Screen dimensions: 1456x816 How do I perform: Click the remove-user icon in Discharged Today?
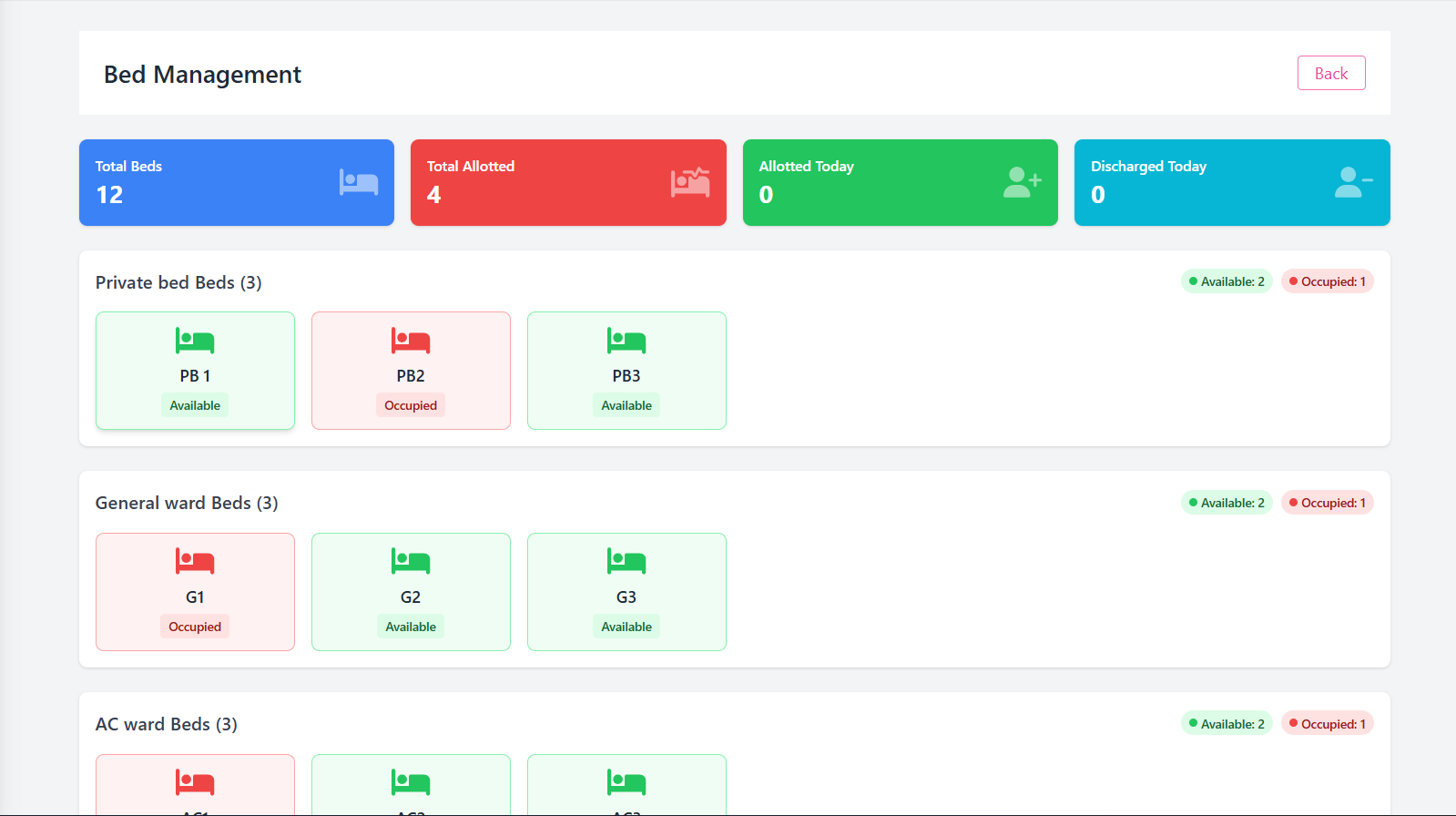(1353, 182)
